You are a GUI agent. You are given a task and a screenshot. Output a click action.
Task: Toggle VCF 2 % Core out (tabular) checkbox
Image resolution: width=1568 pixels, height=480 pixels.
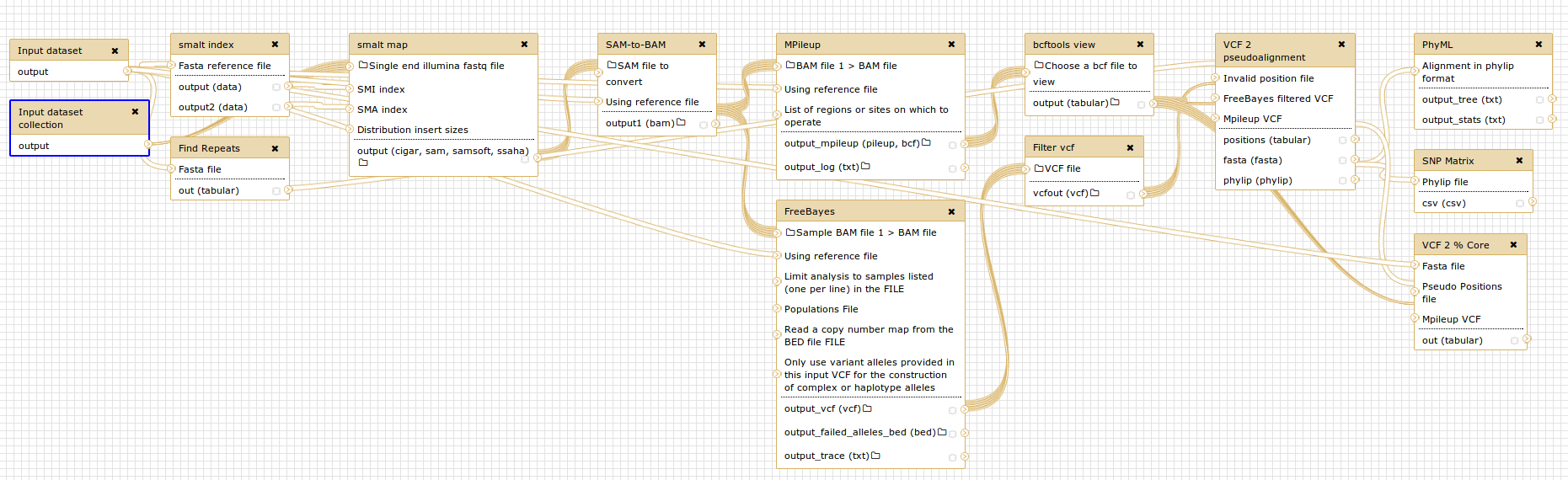pos(1514,340)
